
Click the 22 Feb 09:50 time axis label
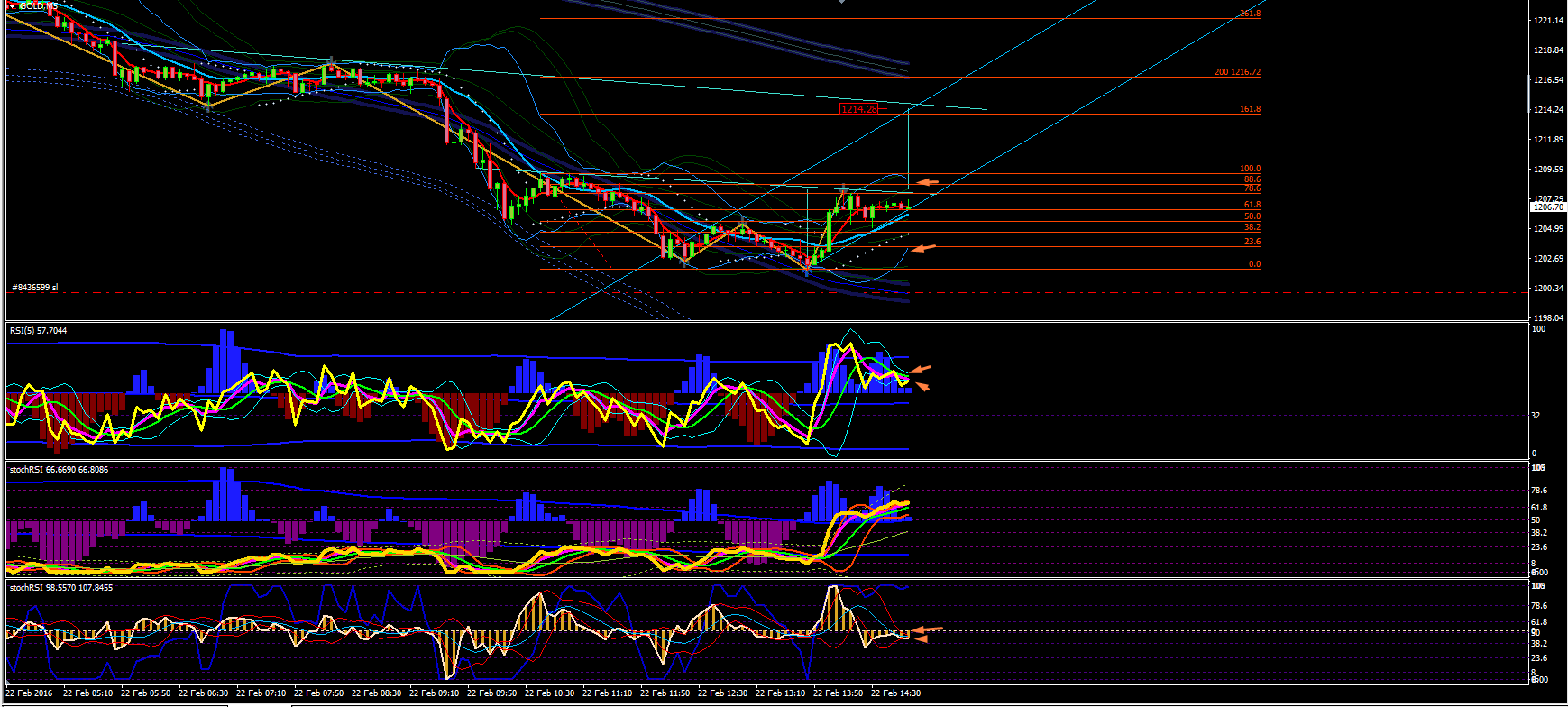(x=492, y=693)
